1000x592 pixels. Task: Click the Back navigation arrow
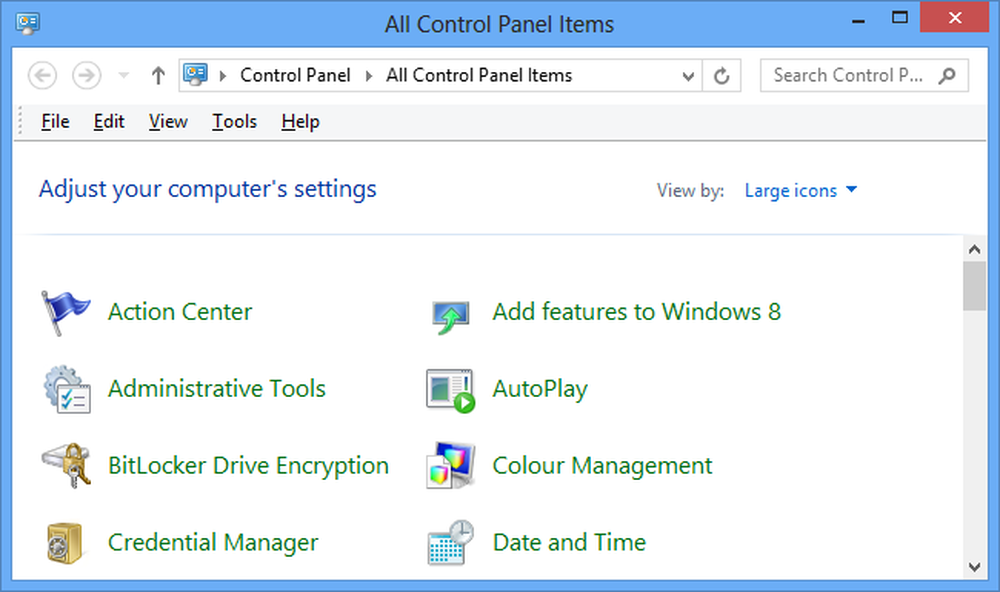tap(43, 75)
